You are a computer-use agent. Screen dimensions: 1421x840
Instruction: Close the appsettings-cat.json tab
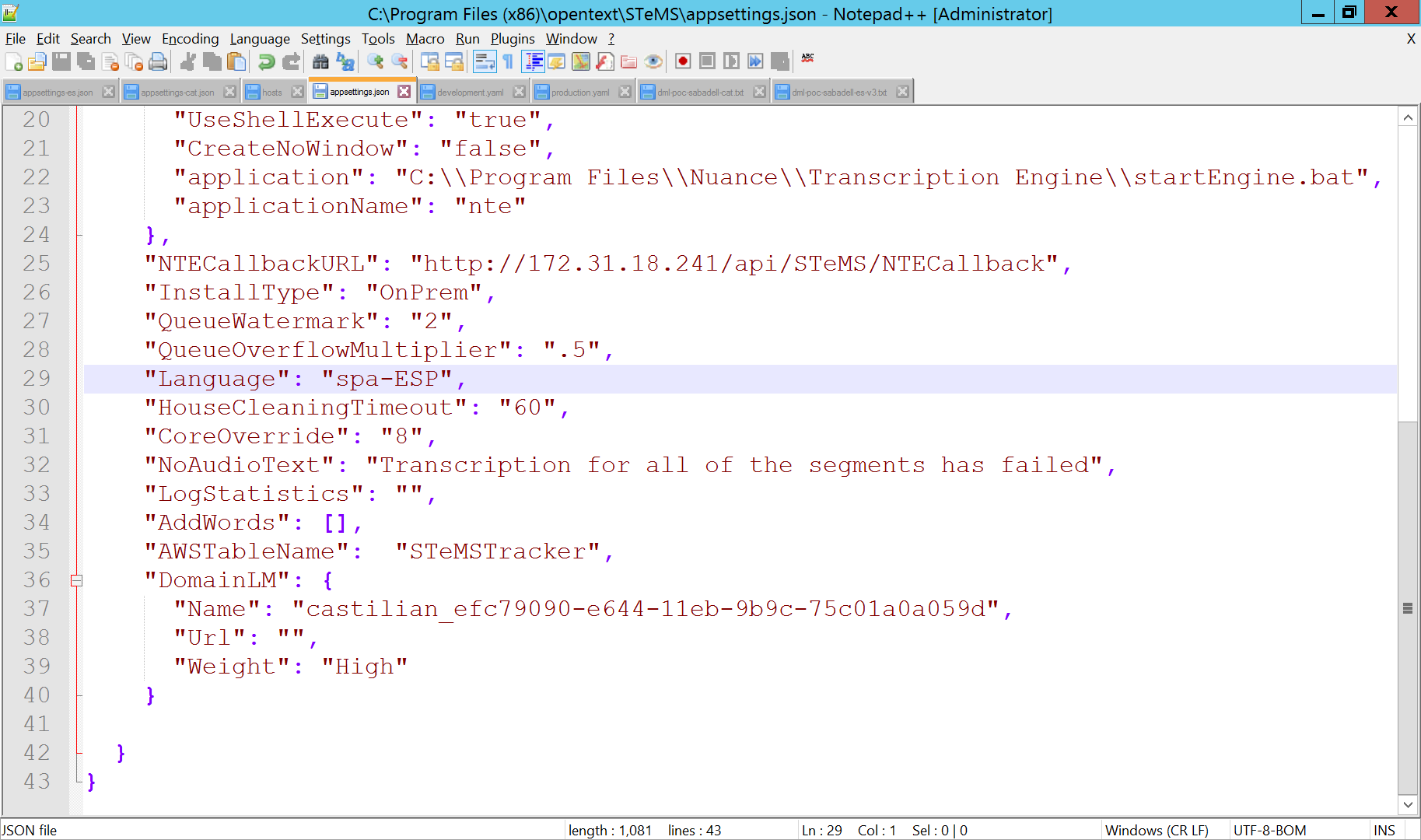click(x=229, y=91)
